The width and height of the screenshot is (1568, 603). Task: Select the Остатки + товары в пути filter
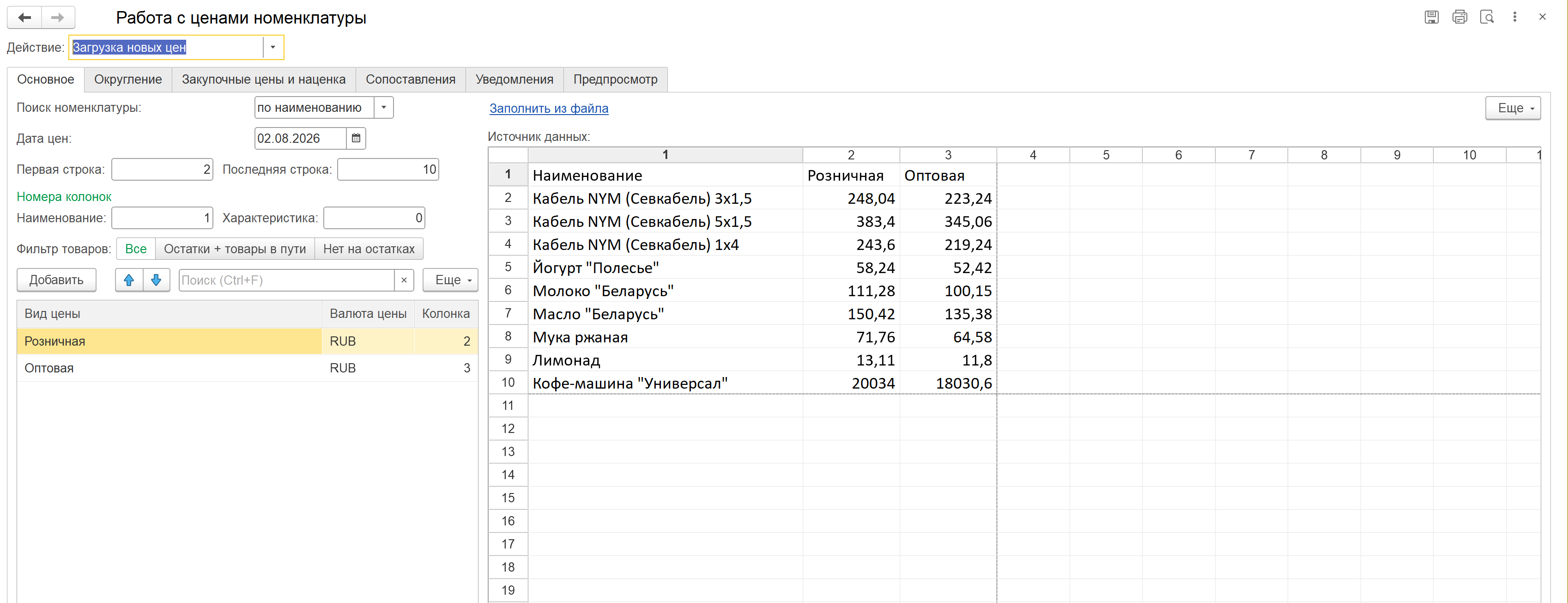(x=235, y=249)
